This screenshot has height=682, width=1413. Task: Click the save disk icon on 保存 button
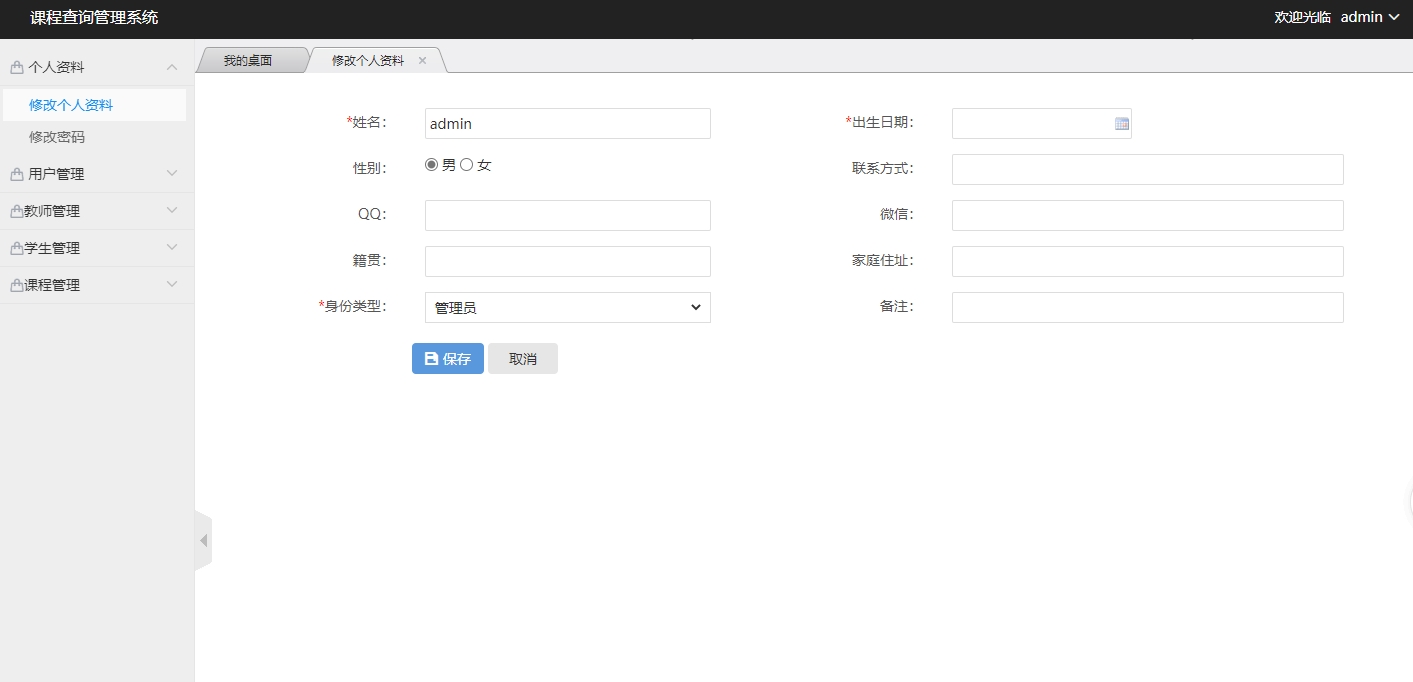tap(430, 358)
